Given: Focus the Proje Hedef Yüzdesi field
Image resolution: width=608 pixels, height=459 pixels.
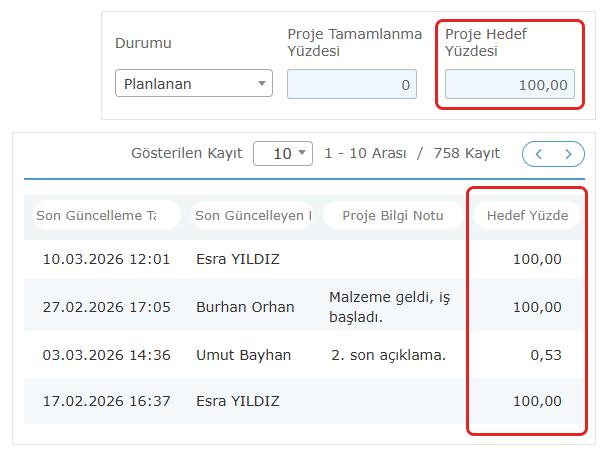Looking at the screenshot, I should (x=509, y=85).
